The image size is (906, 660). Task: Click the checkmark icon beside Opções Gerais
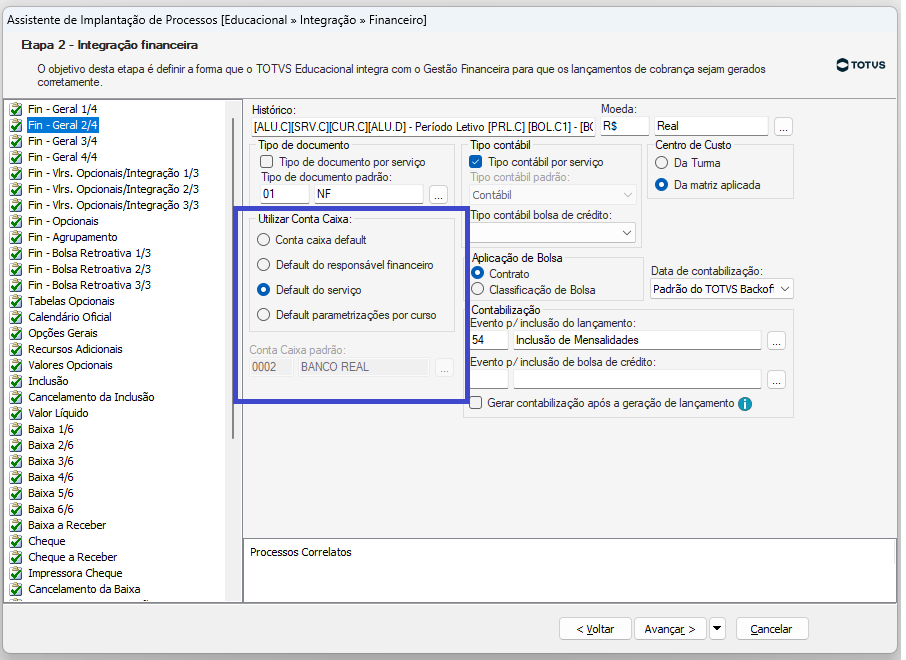[16, 333]
